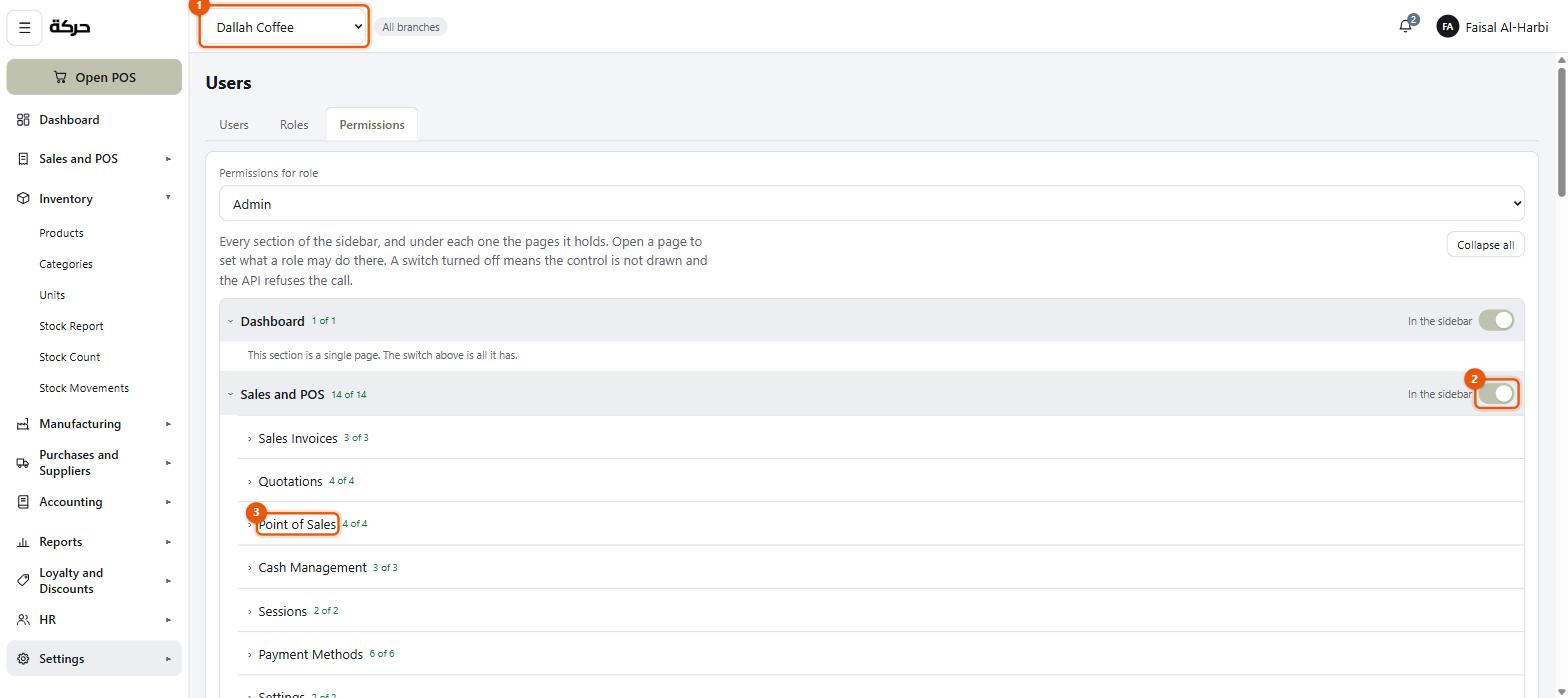Expand HR sidebar arrow
This screenshot has height=698, width=1568.
[x=168, y=620]
